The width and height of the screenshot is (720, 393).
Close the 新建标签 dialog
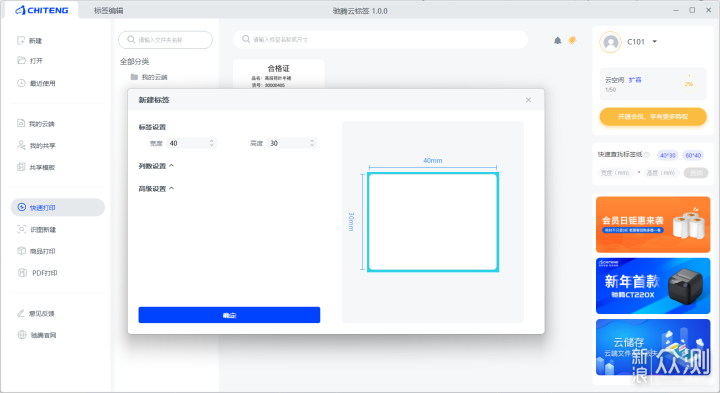point(529,100)
